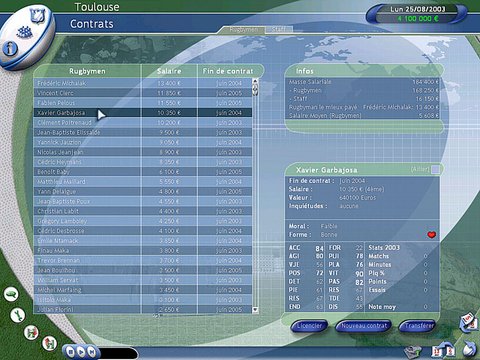This screenshot has width=480, height=360.
Task: Sort by the Rugbymen column header
Action: click(87, 71)
